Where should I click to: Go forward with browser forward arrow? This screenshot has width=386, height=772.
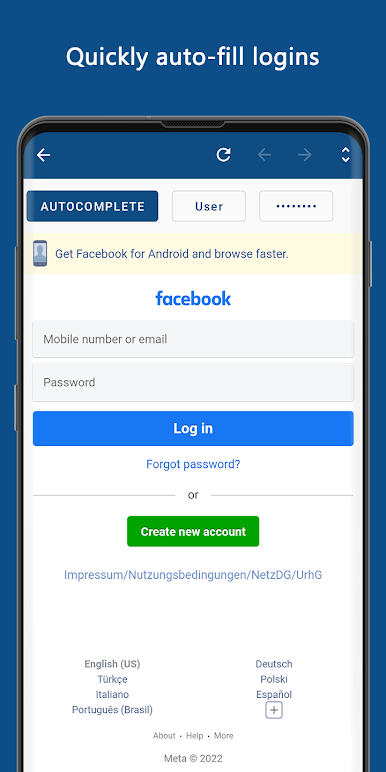tap(305, 155)
